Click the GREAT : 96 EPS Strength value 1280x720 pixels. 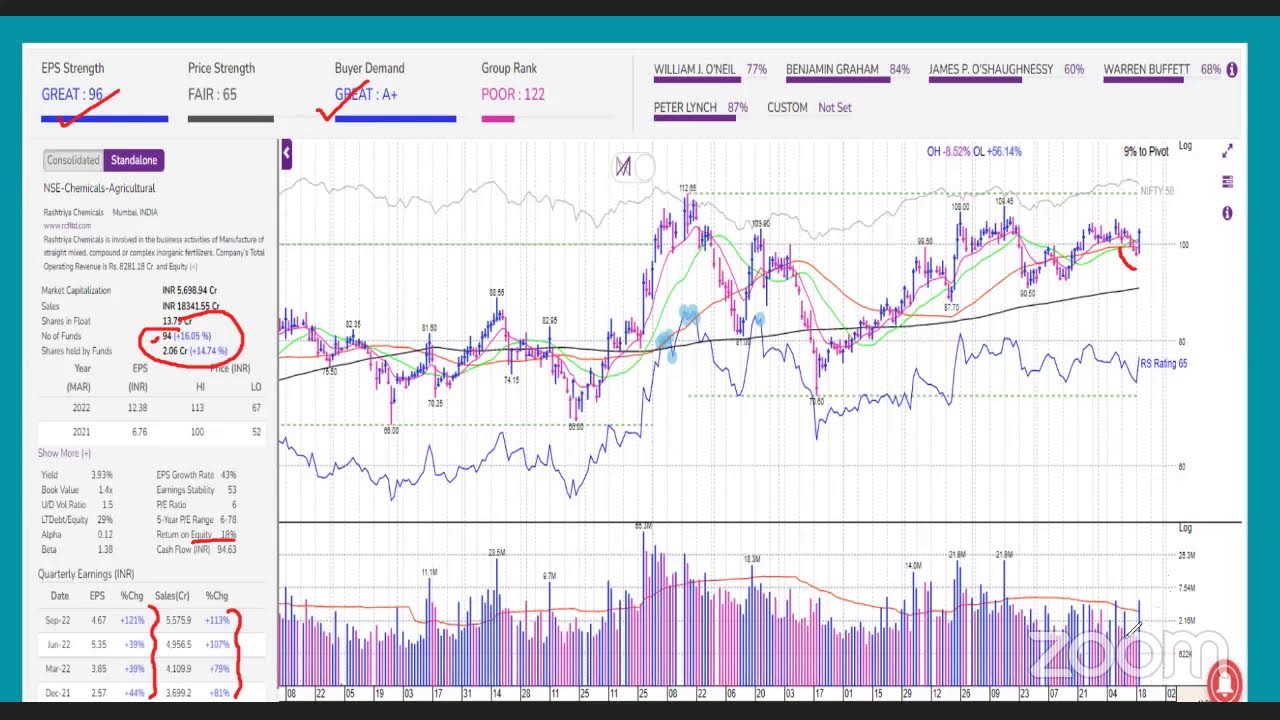pyautogui.click(x=72, y=94)
